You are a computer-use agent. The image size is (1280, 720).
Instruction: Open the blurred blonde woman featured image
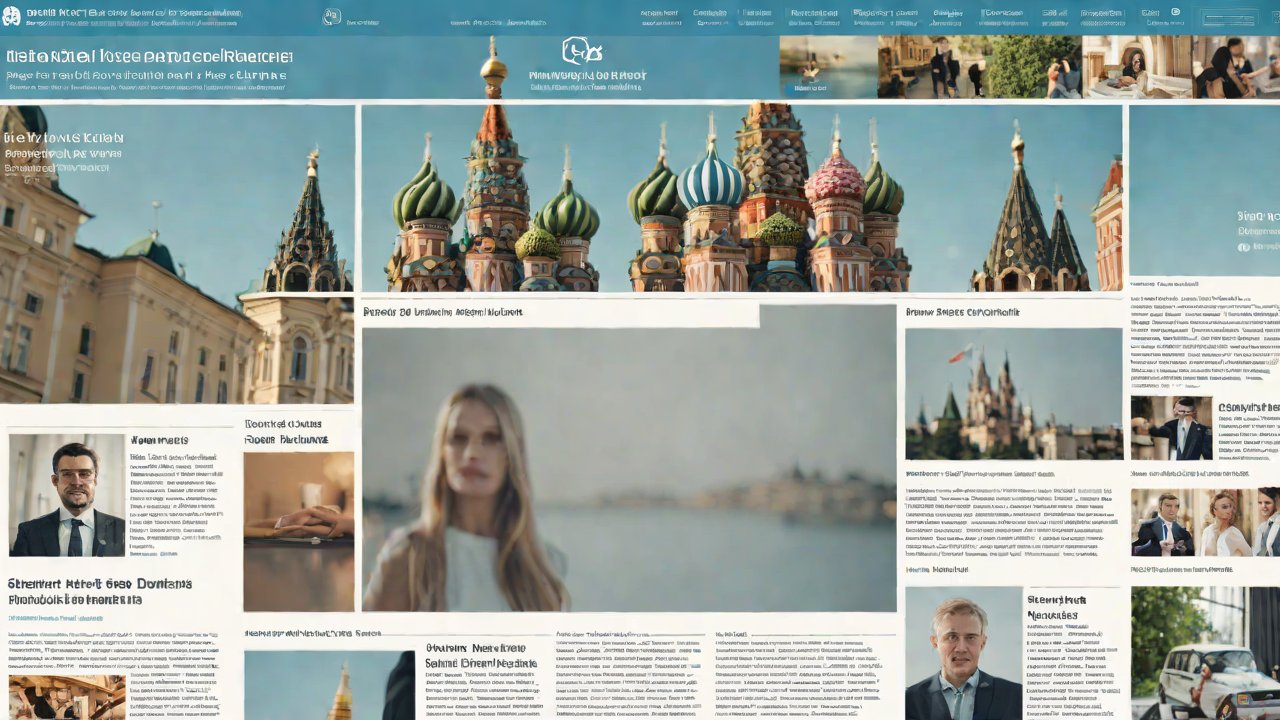coord(628,470)
